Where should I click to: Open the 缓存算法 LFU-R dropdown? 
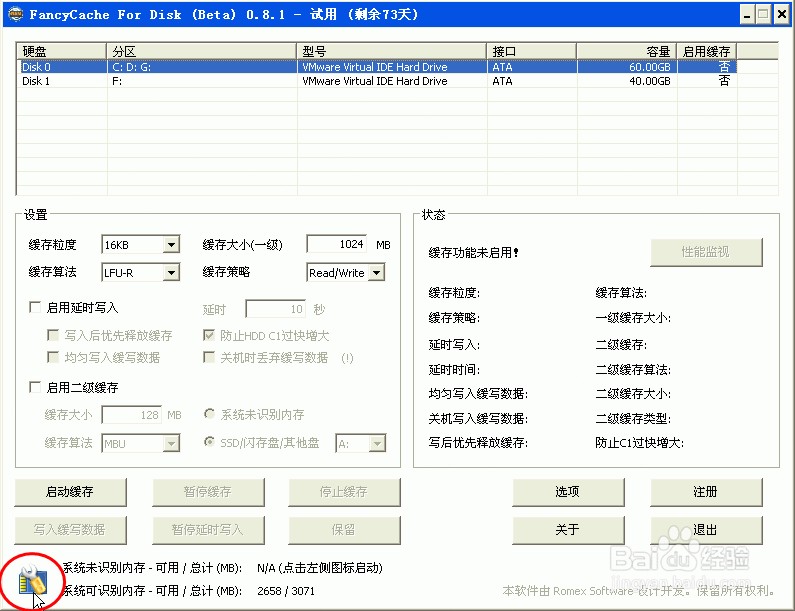click(172, 273)
